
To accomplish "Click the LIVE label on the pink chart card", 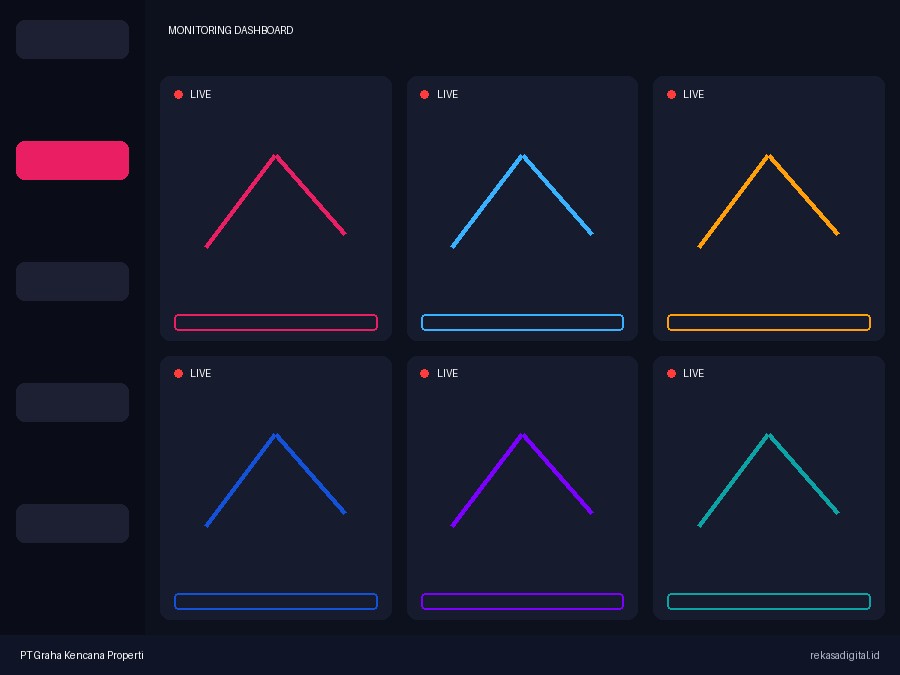I will [x=200, y=95].
